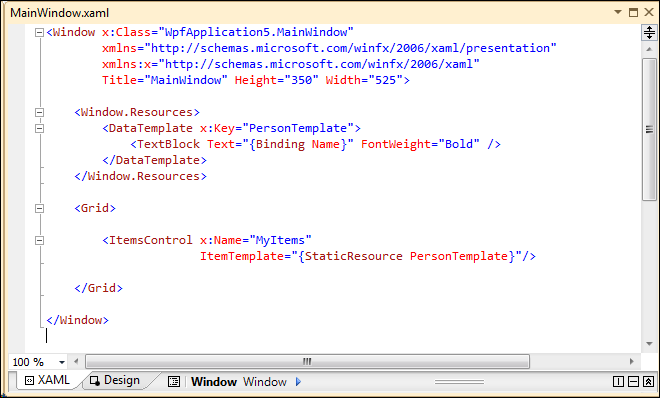660x398 pixels.
Task: Click the xaml/presentation namespace URL
Action: (x=350, y=48)
